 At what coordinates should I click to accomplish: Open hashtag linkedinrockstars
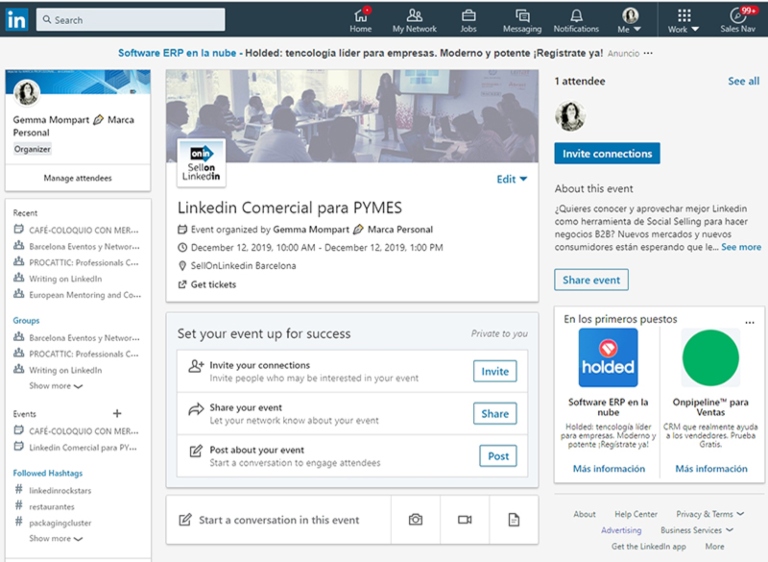[x=60, y=490]
